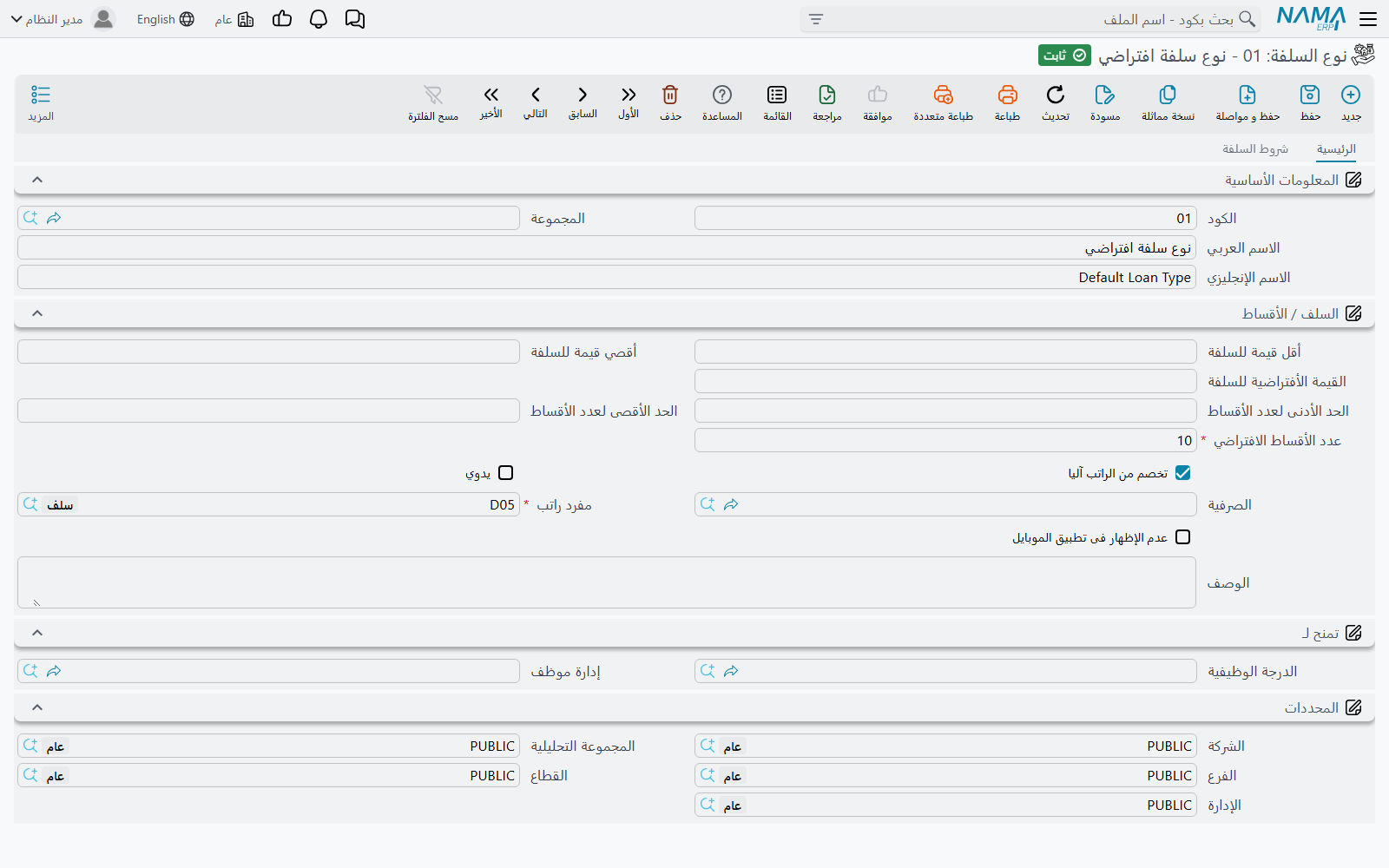1389x868 pixels.
Task: Collapse the المعلومات الأساسية section
Action: (x=37, y=180)
